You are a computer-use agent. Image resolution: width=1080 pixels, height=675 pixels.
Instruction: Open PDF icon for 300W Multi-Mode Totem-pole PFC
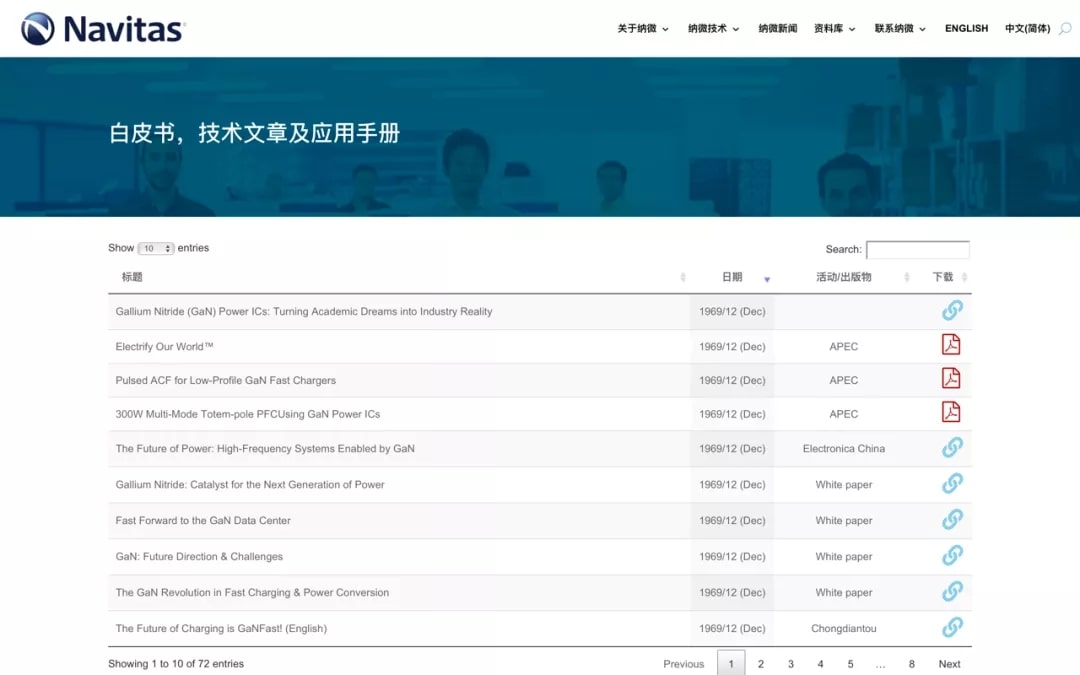951,412
